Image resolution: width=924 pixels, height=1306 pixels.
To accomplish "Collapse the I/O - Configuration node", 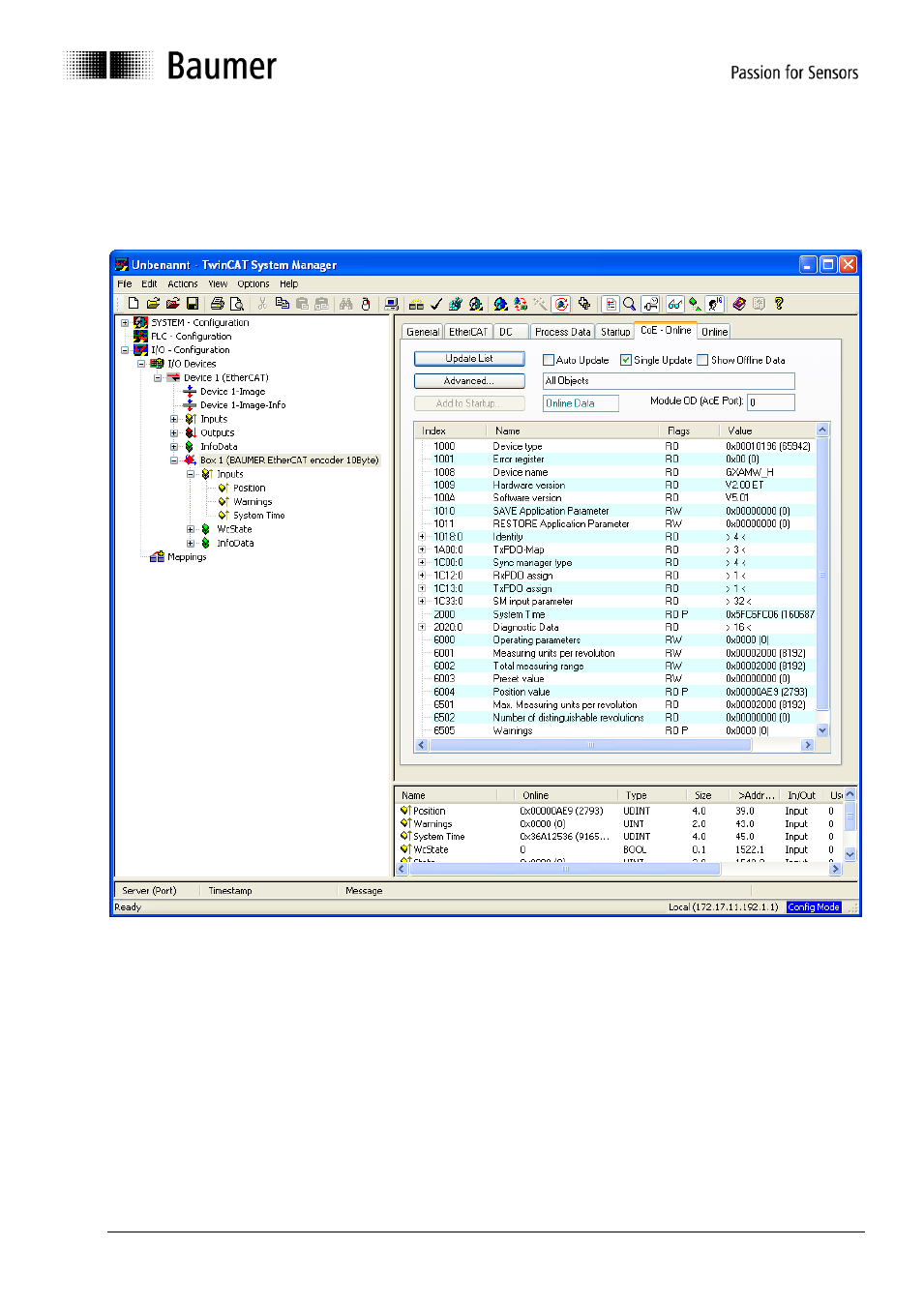I will [x=125, y=350].
